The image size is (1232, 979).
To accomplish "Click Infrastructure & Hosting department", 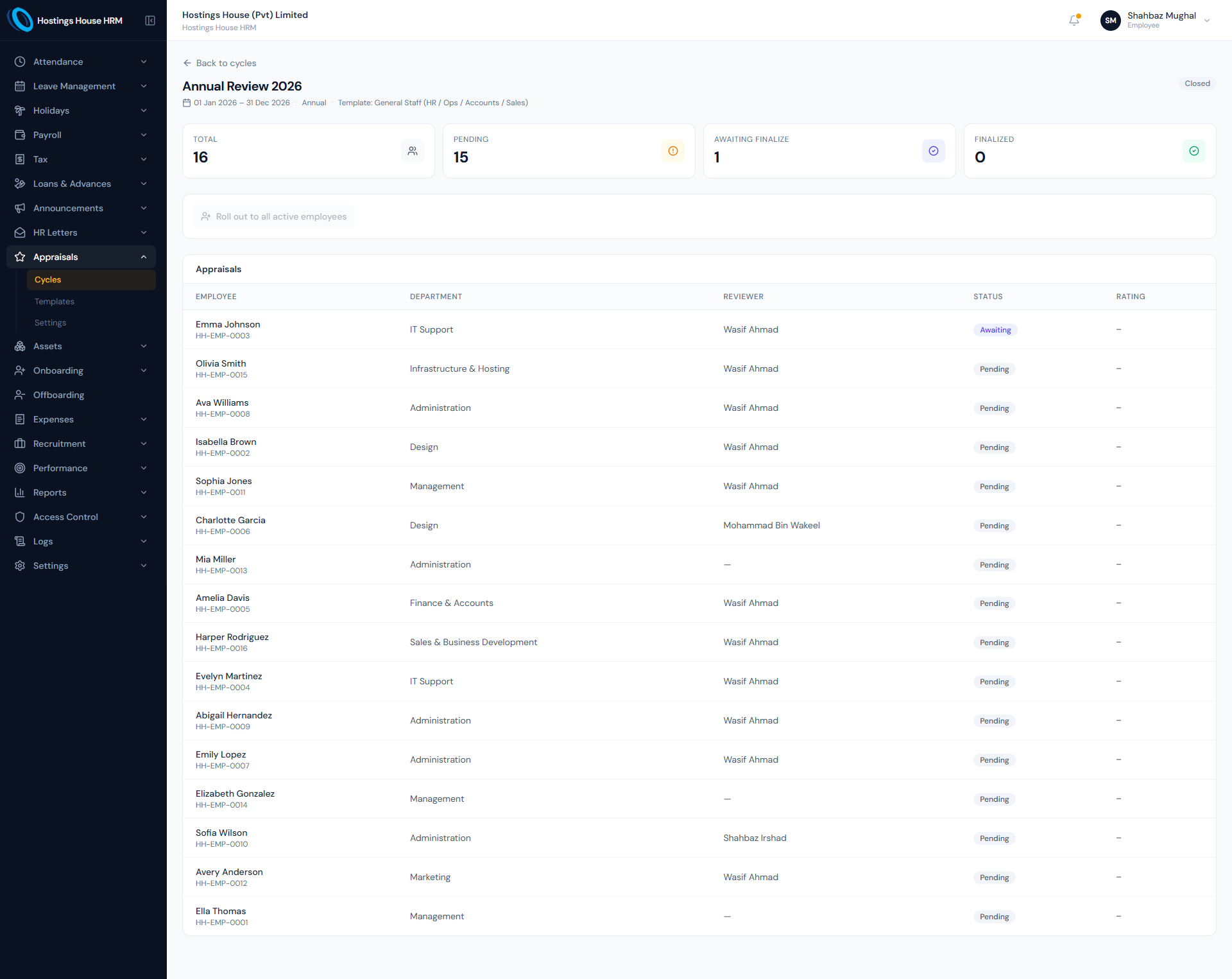I will tap(459, 368).
